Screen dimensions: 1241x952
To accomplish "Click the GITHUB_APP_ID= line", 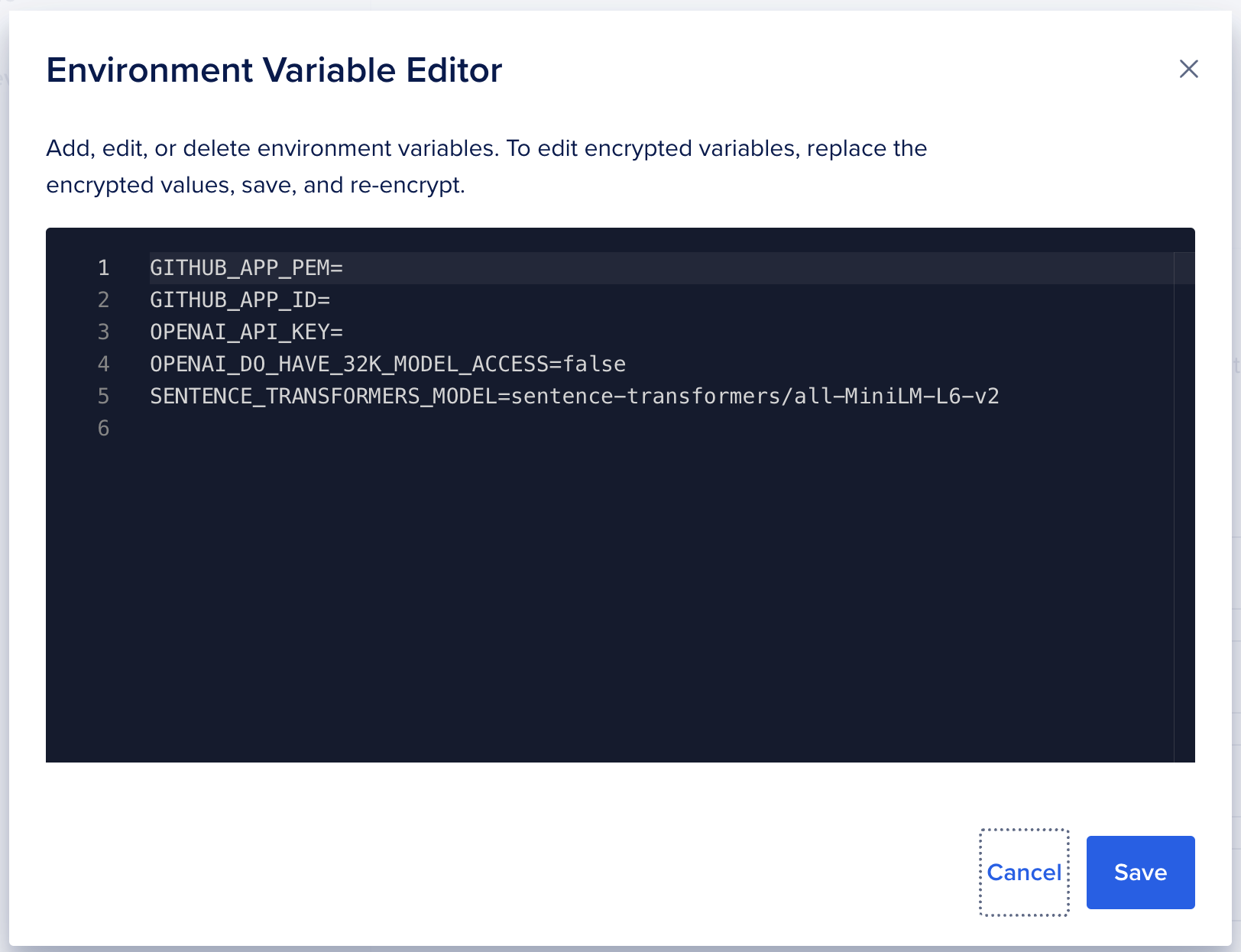I will (x=240, y=300).
